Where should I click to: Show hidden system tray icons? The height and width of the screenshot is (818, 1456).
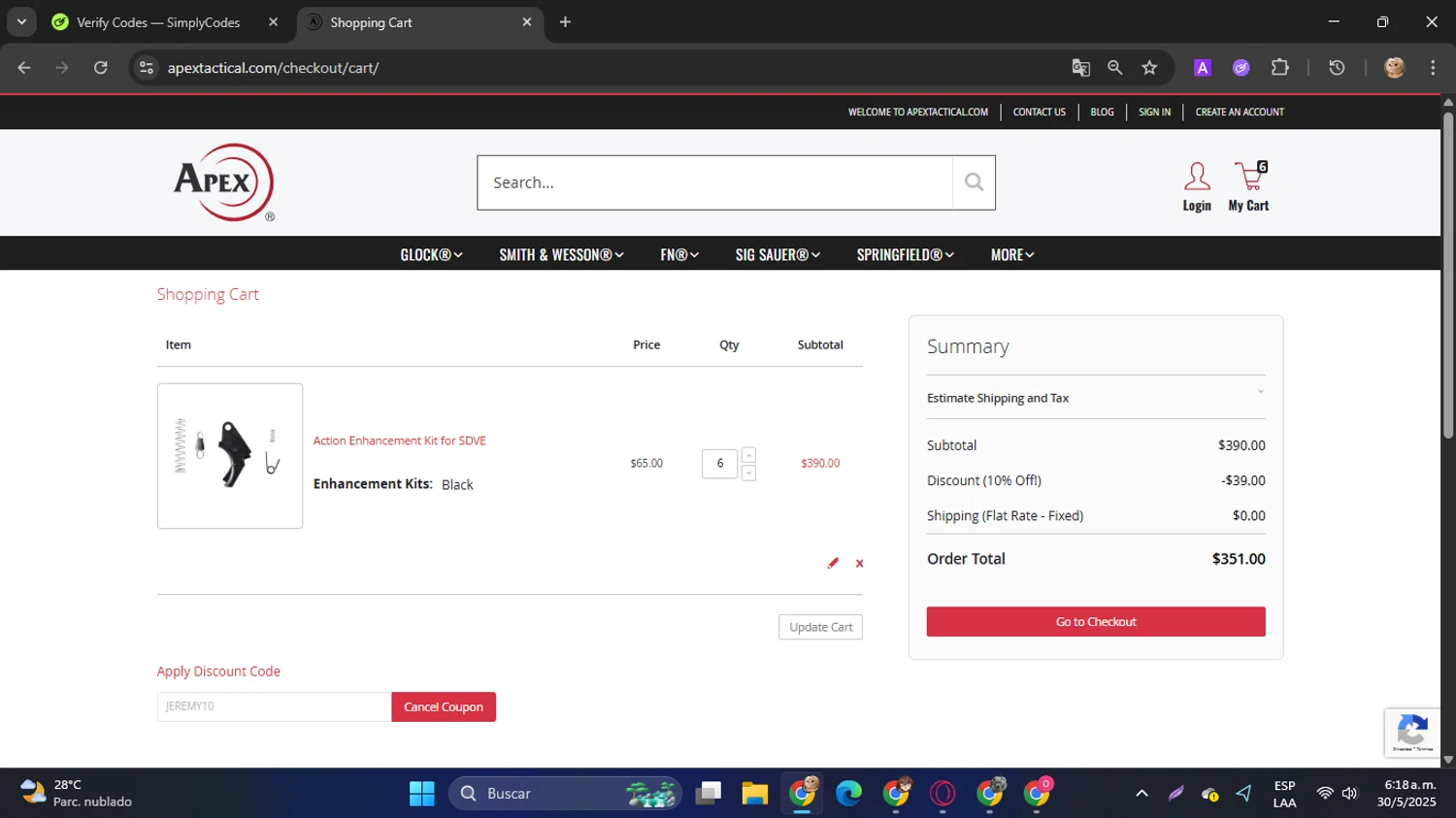(x=1142, y=794)
